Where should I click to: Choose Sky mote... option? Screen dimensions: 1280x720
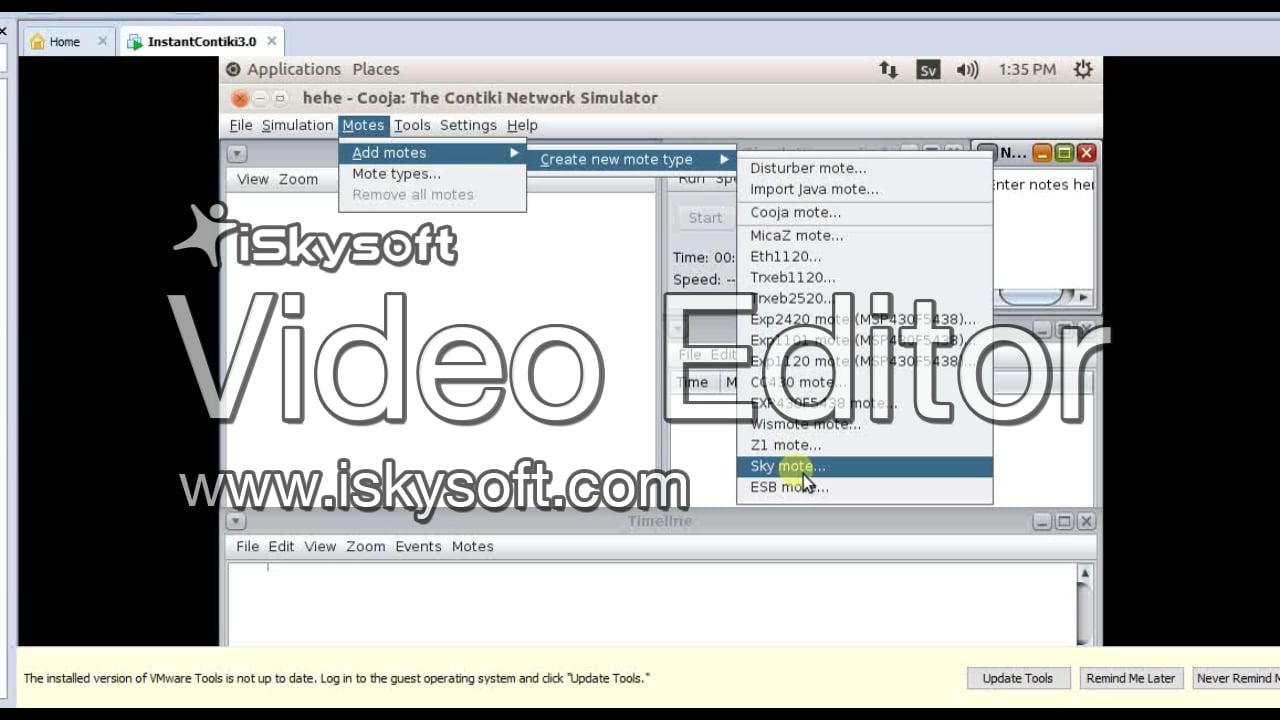point(865,466)
